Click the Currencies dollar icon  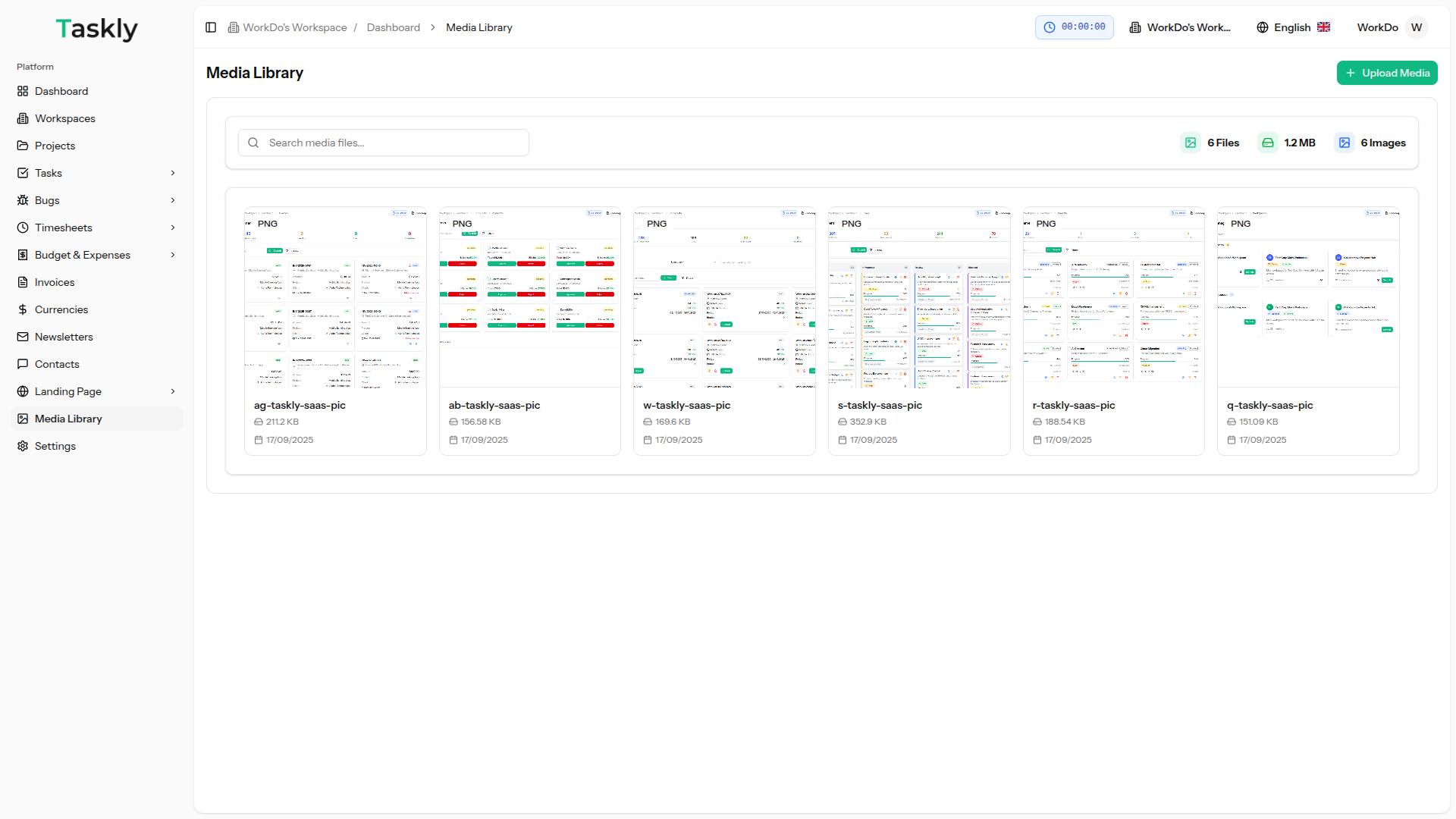coord(23,309)
